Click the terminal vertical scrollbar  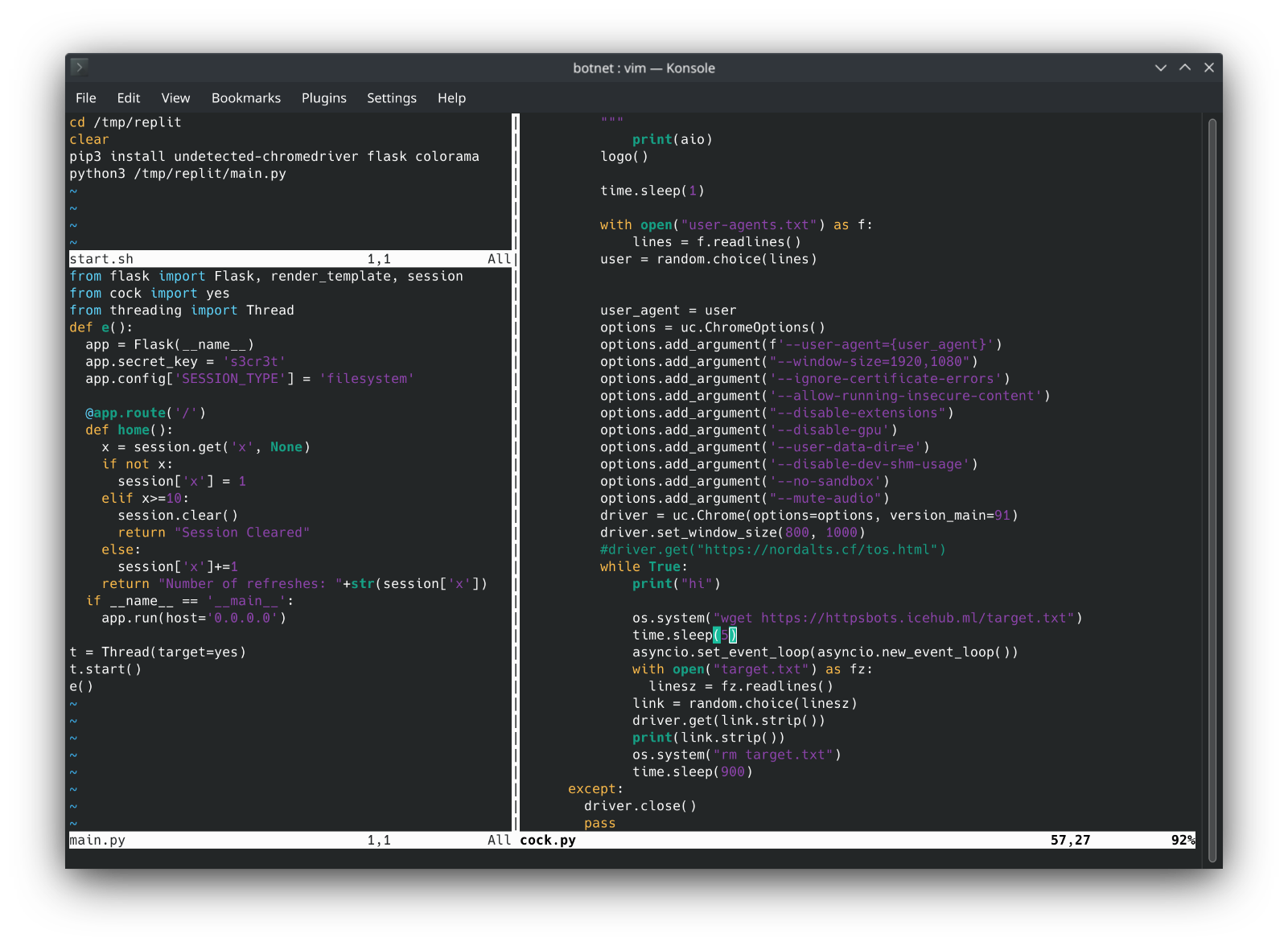[1212, 491]
